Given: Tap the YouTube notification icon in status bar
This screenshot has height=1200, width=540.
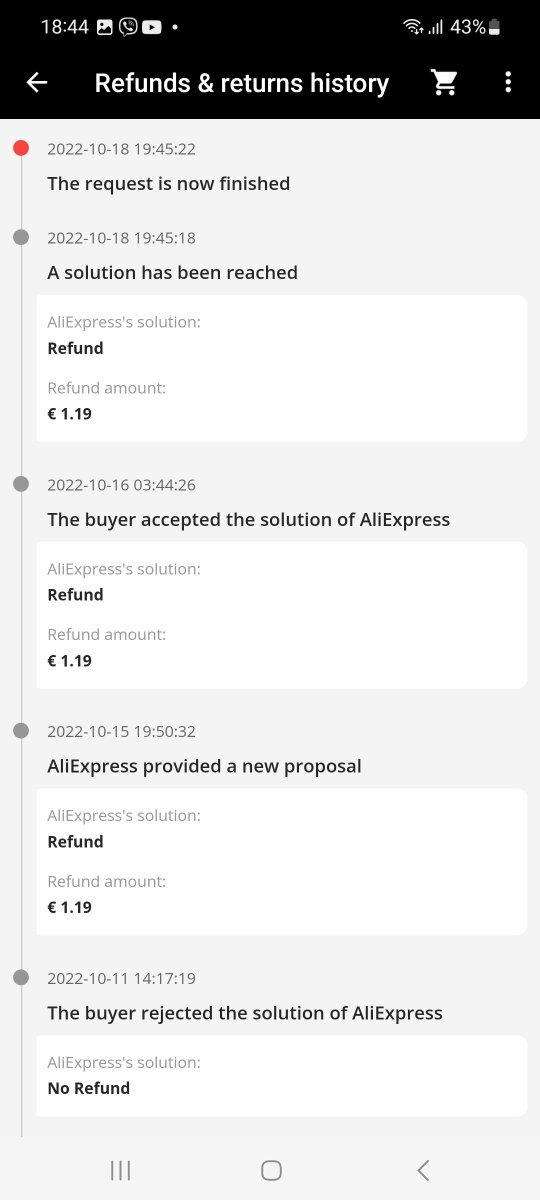Looking at the screenshot, I should 152,27.
